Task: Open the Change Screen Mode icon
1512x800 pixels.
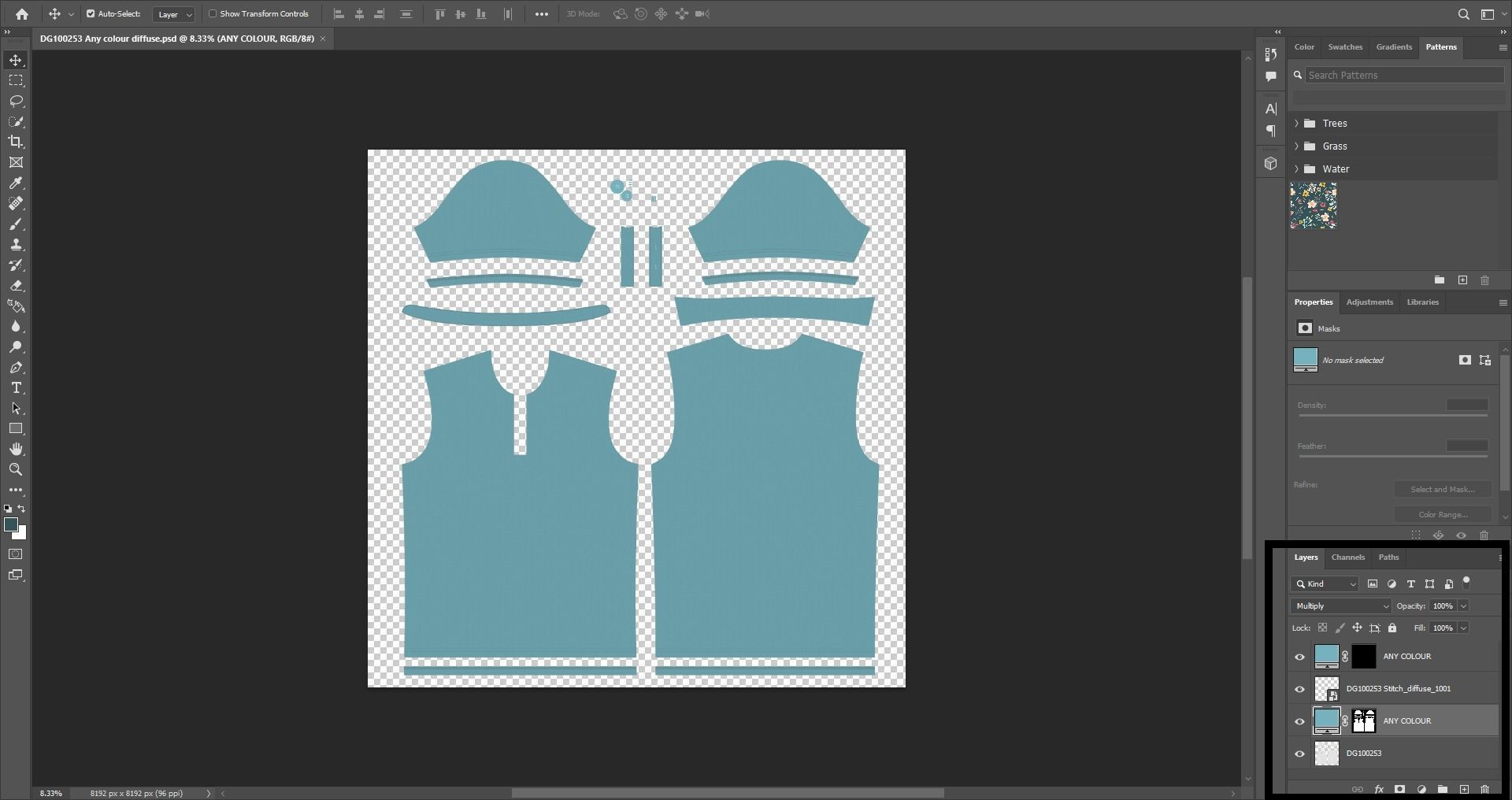Action: (16, 575)
